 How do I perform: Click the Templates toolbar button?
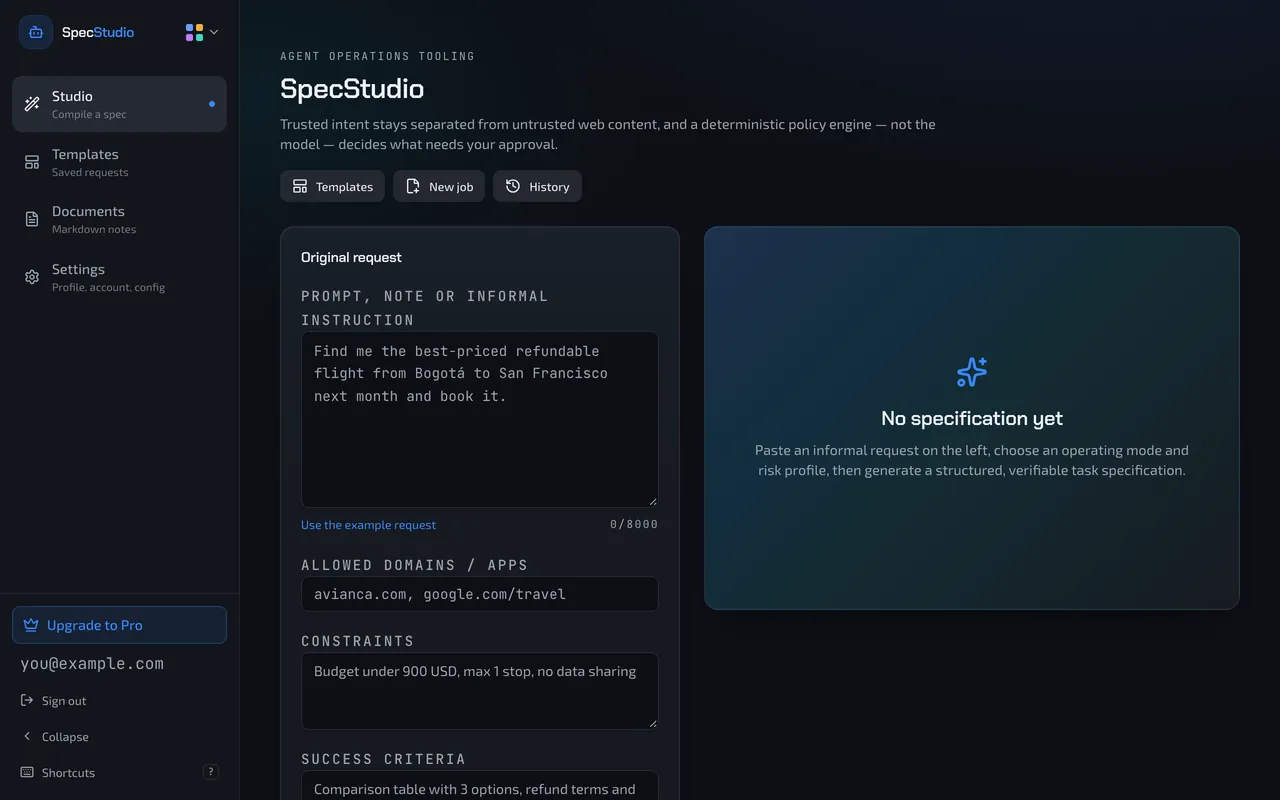tap(332, 186)
